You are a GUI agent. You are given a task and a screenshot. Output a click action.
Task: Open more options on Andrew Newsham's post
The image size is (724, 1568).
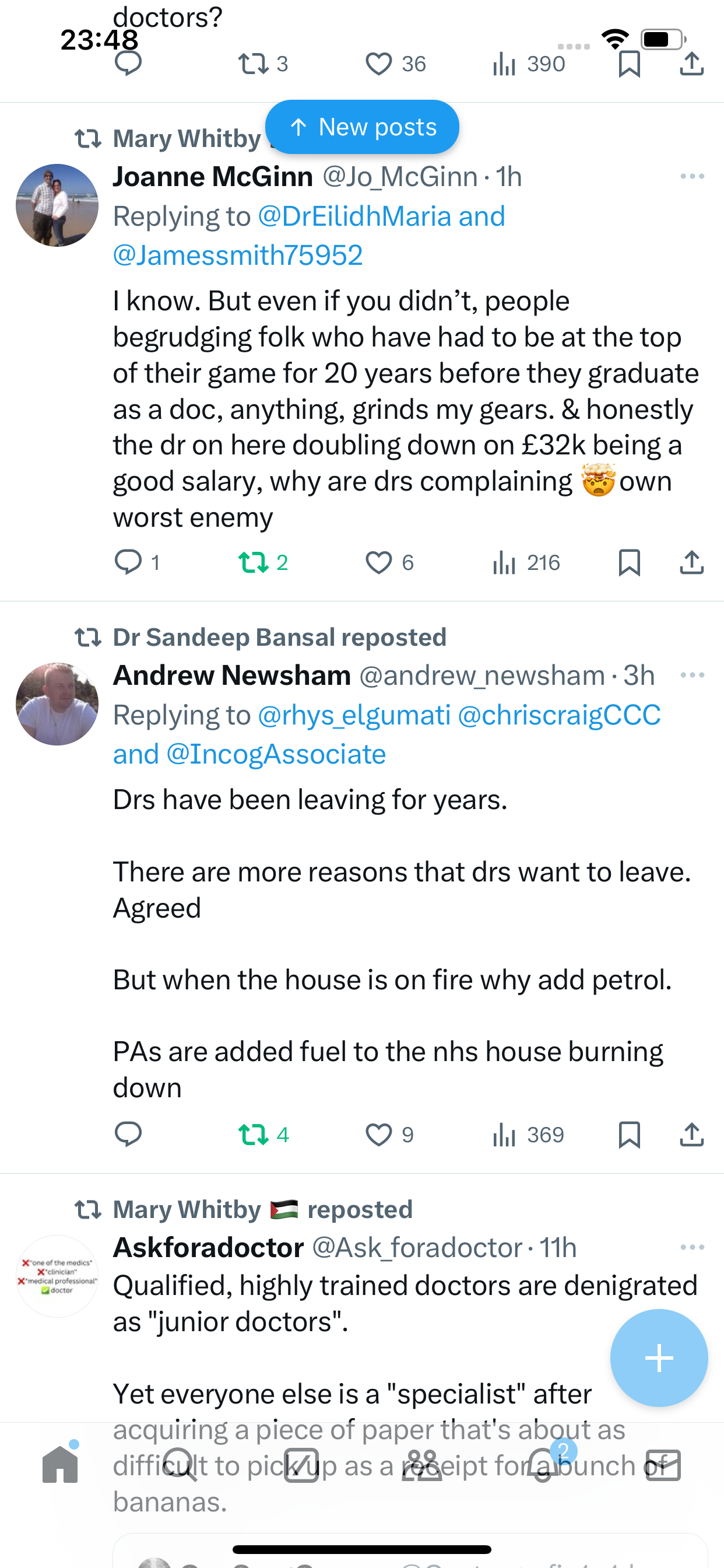point(693,675)
